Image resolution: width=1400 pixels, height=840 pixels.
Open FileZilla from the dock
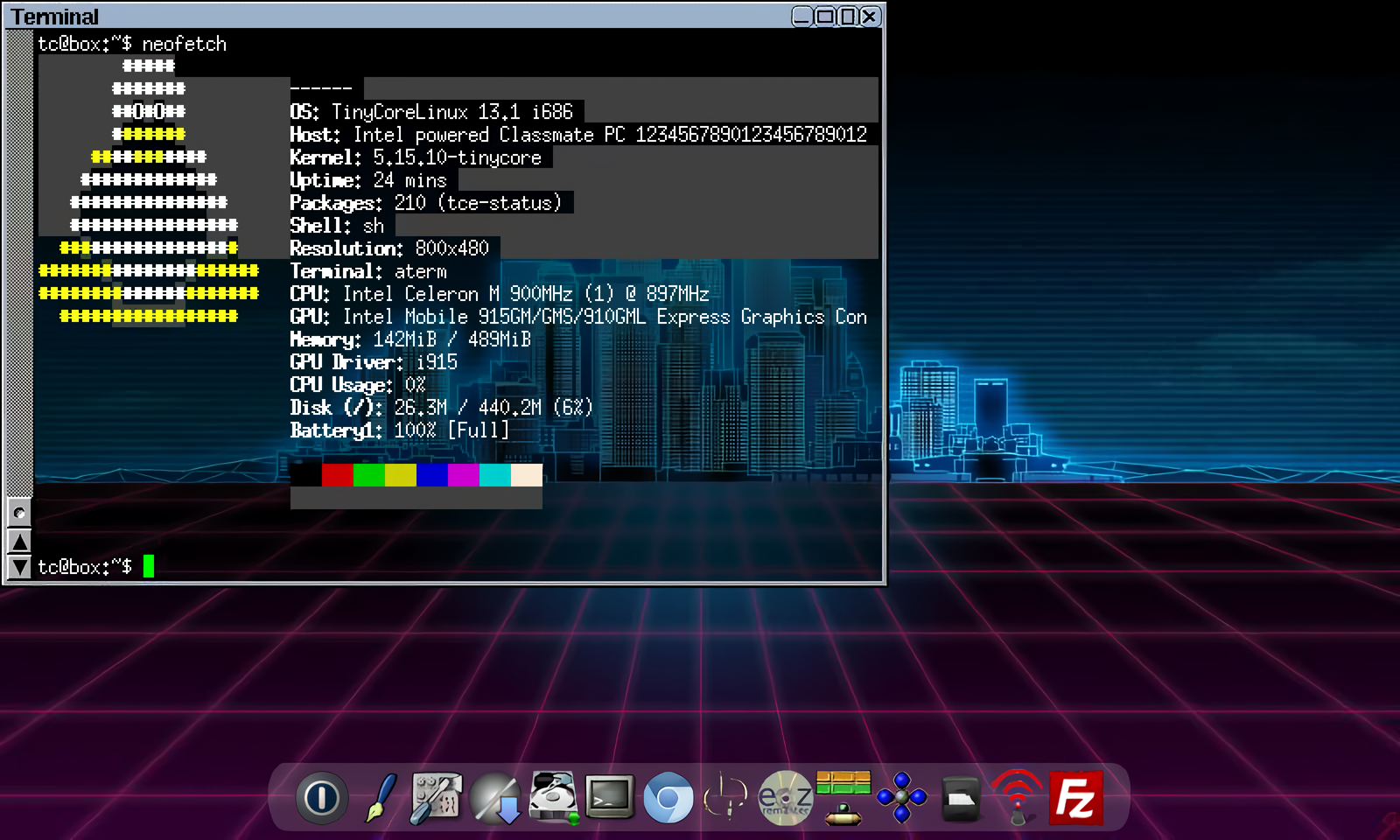click(1077, 797)
